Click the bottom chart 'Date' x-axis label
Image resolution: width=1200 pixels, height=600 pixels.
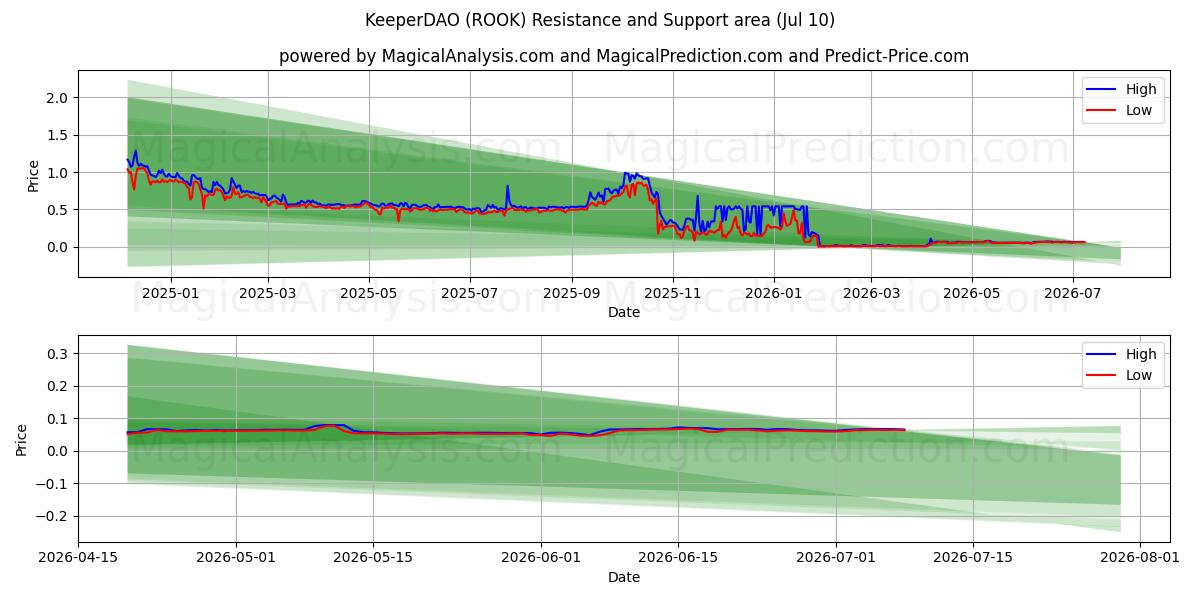point(624,577)
